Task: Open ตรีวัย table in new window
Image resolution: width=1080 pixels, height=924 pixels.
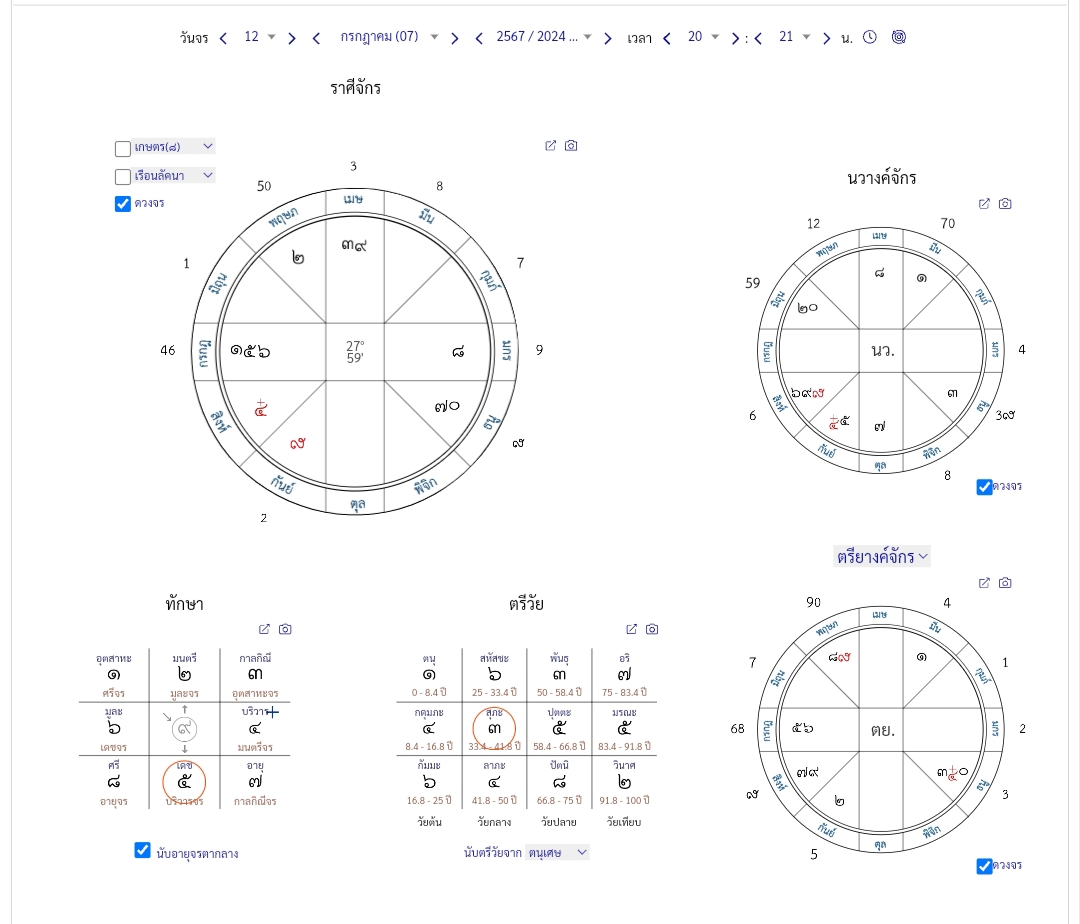Action: pos(632,629)
